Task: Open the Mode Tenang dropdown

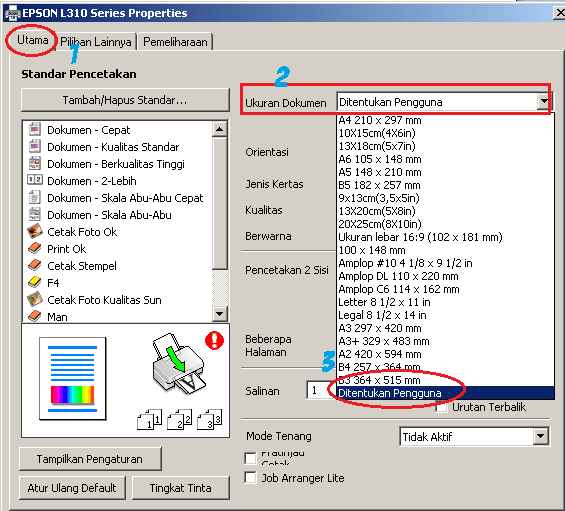Action: coord(540,436)
